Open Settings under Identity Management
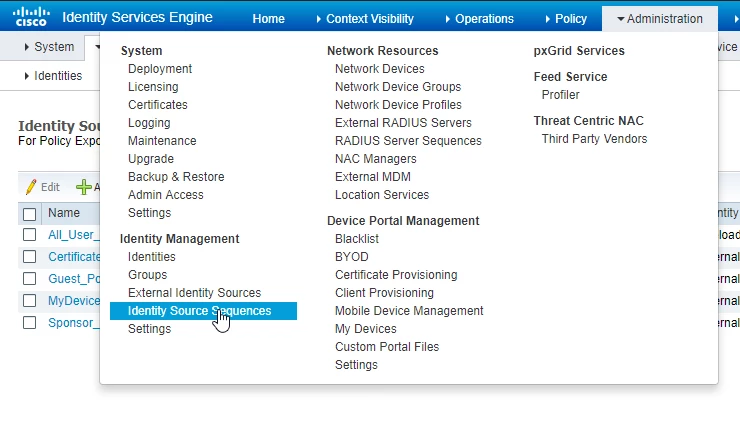This screenshot has height=445, width=740. point(150,329)
